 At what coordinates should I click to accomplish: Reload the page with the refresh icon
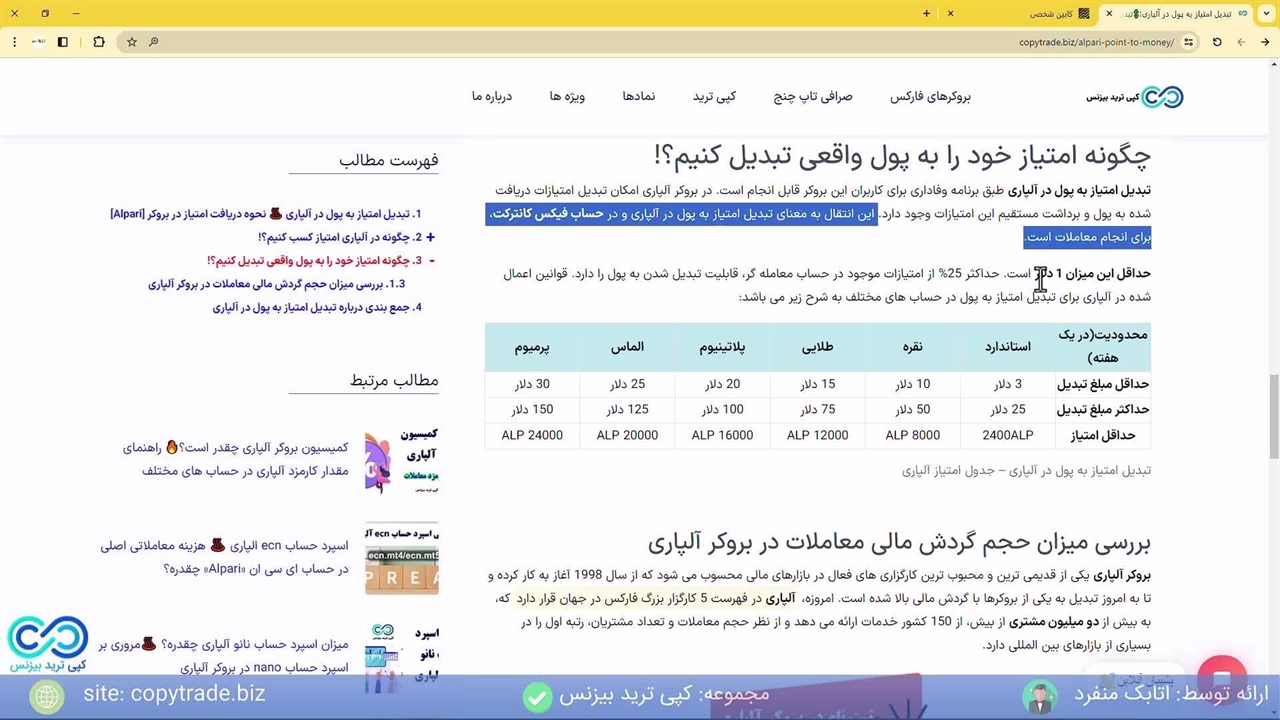1217,42
